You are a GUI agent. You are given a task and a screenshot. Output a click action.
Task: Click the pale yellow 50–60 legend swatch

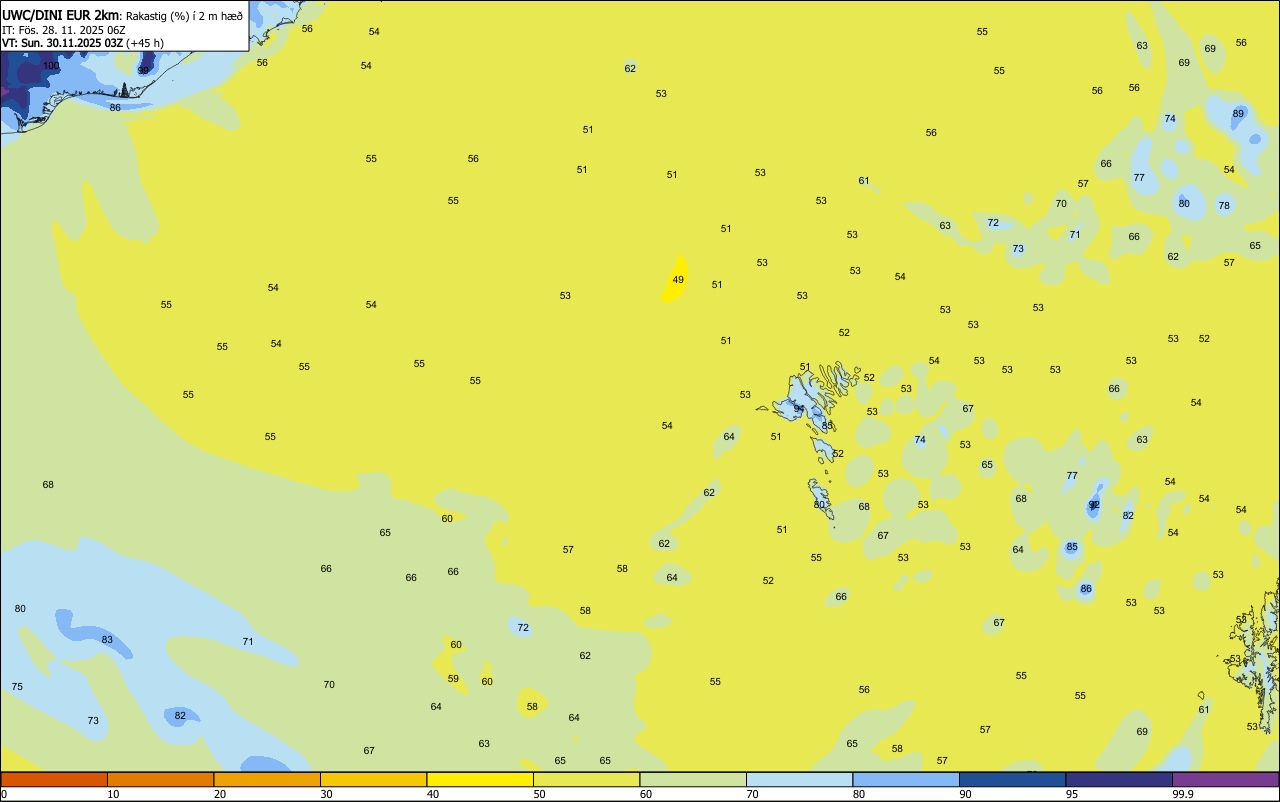tap(586, 779)
